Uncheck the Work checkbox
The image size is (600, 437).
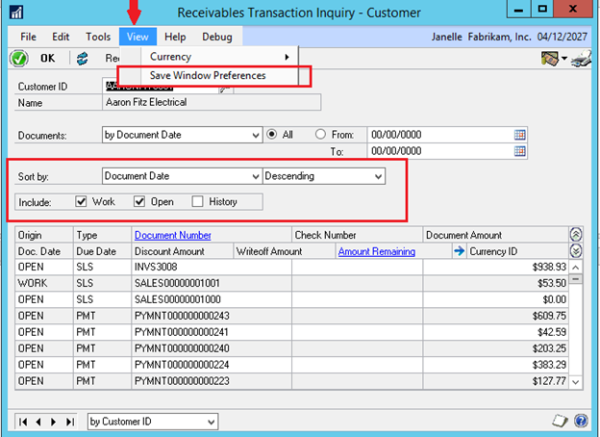tap(83, 202)
